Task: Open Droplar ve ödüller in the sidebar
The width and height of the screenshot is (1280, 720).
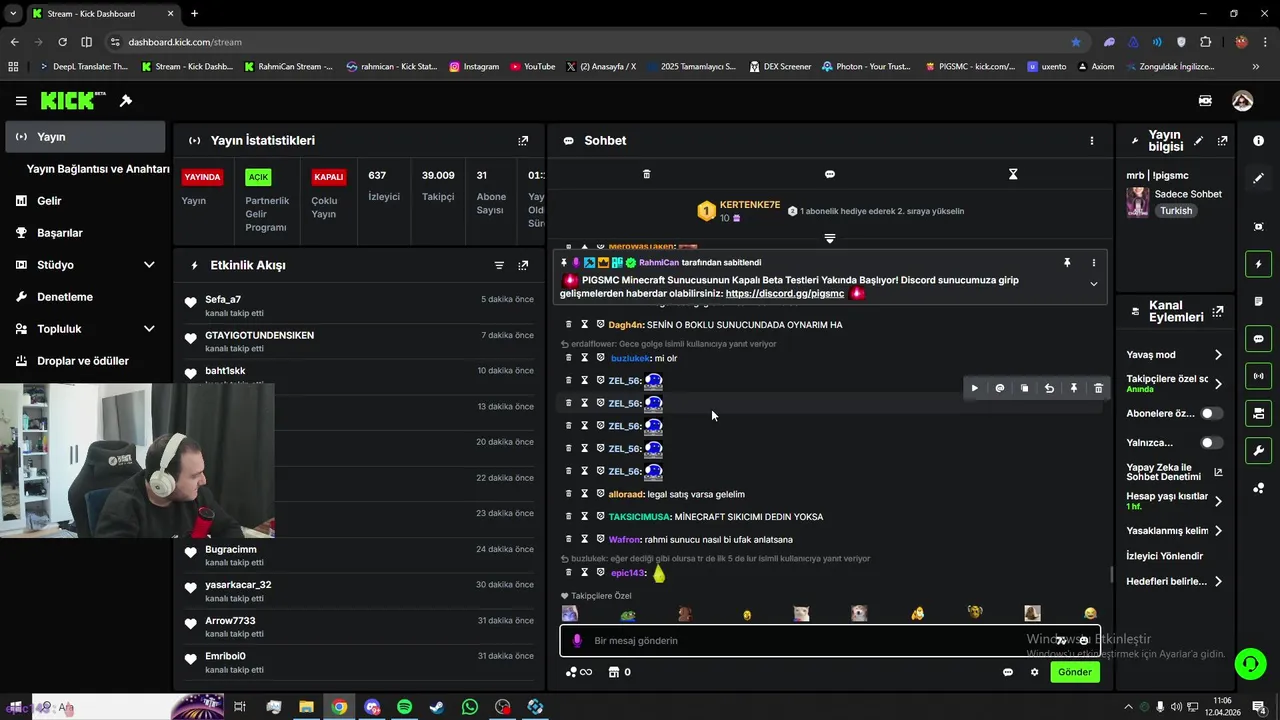Action: [x=85, y=361]
